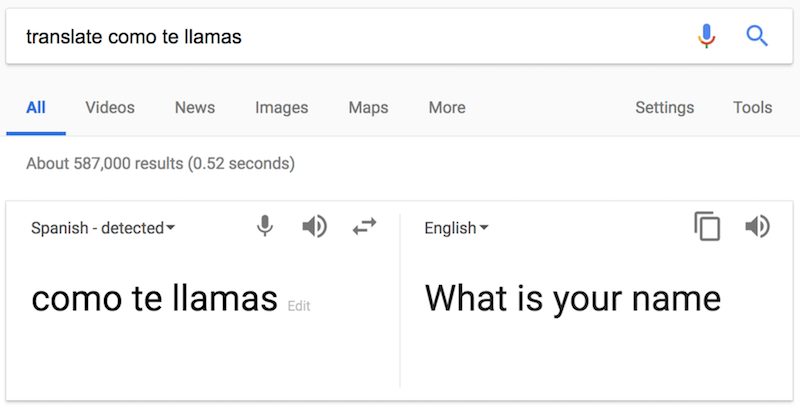Image resolution: width=800 pixels, height=406 pixels.
Task: Switch to the Videos tab
Action: (110, 108)
